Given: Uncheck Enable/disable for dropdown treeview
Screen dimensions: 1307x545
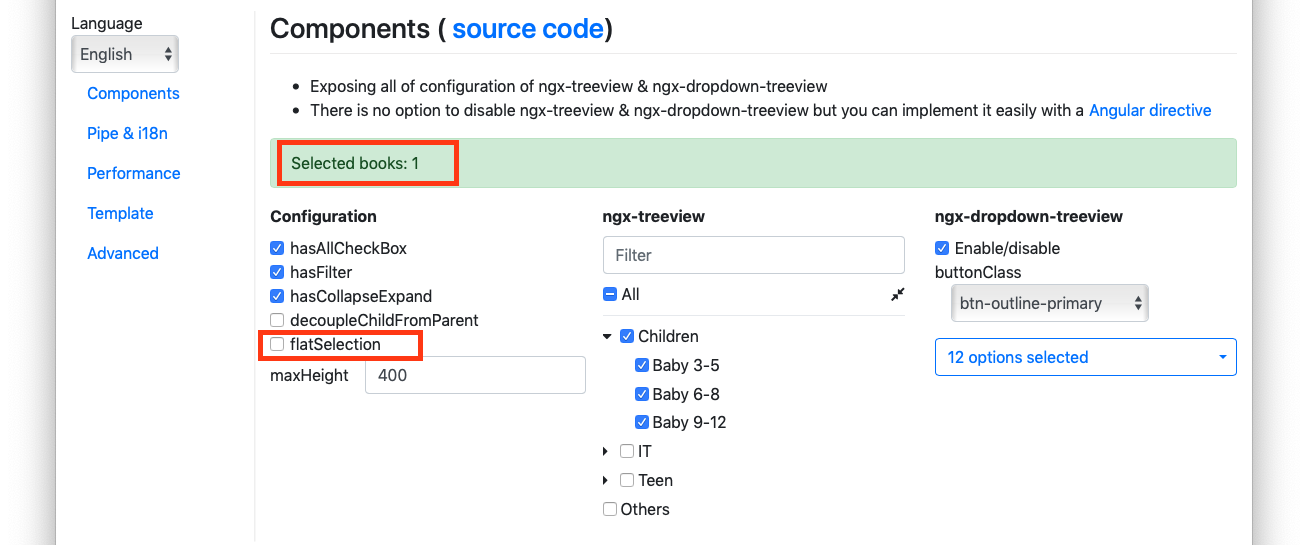Looking at the screenshot, I should pos(942,248).
